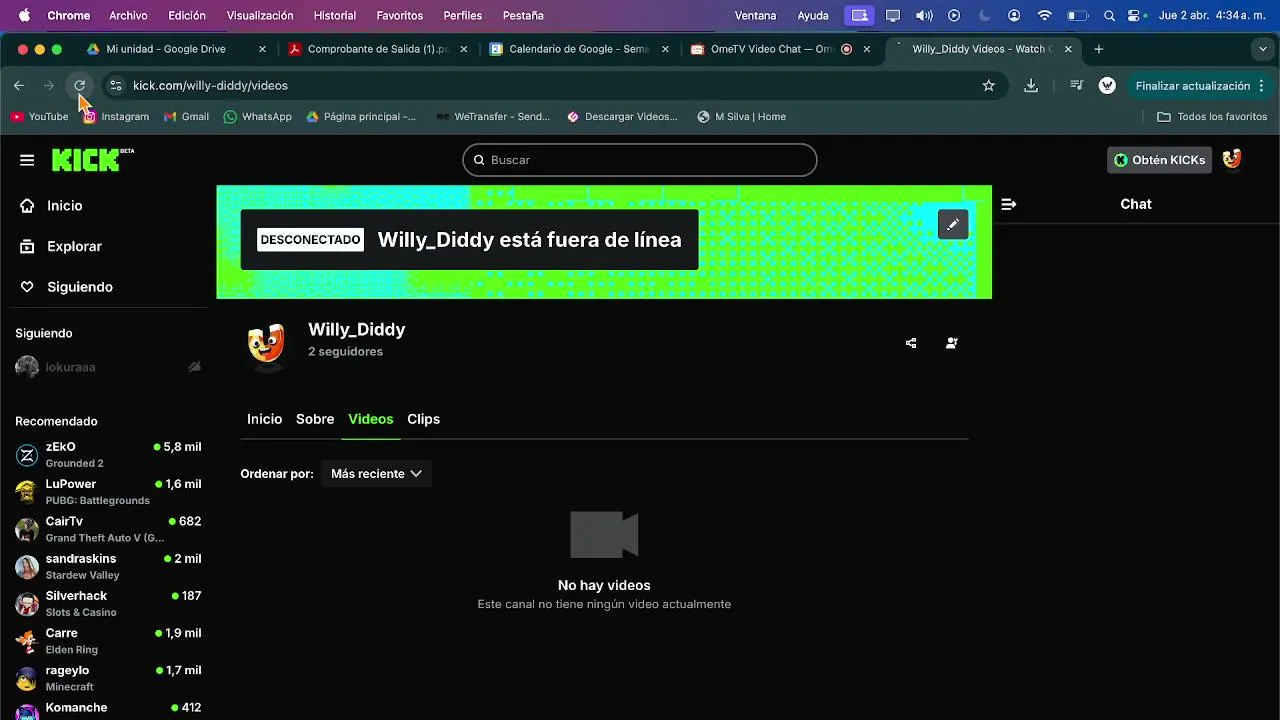Screen dimensions: 1280x720
Task: Open the Visualización menu
Action: (260, 15)
